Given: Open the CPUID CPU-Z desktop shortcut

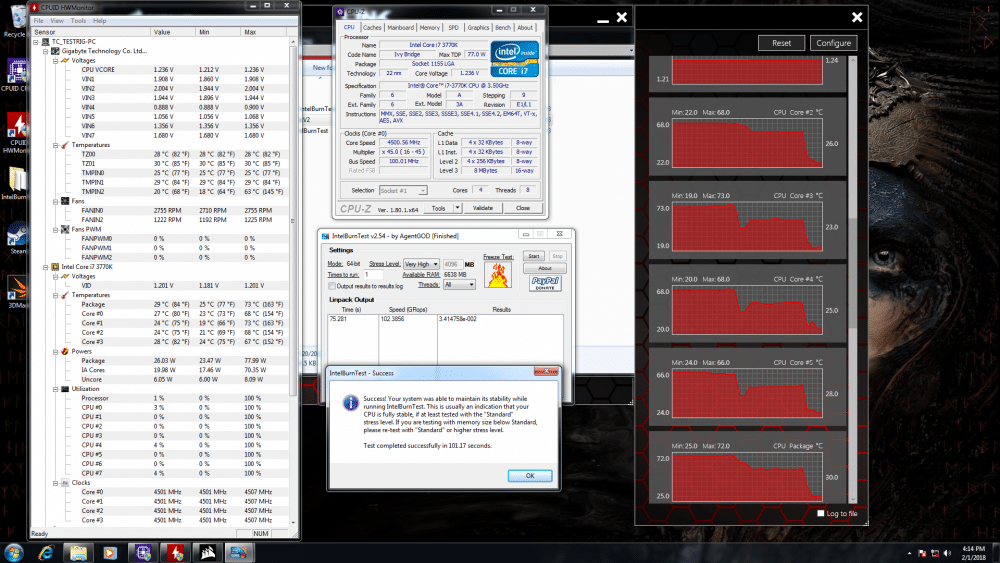Looking at the screenshot, I should click(16, 75).
